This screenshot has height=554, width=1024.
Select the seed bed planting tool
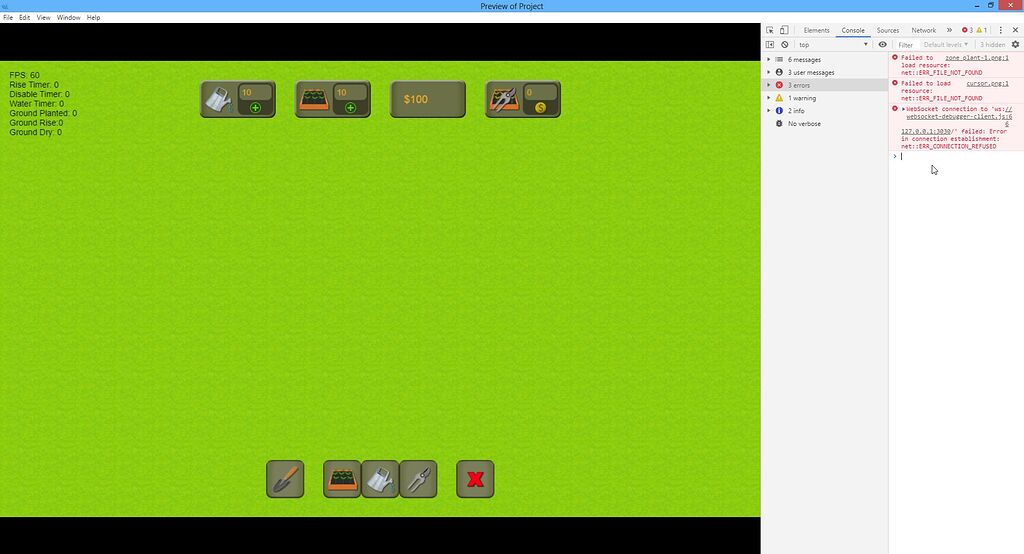pyautogui.click(x=342, y=479)
